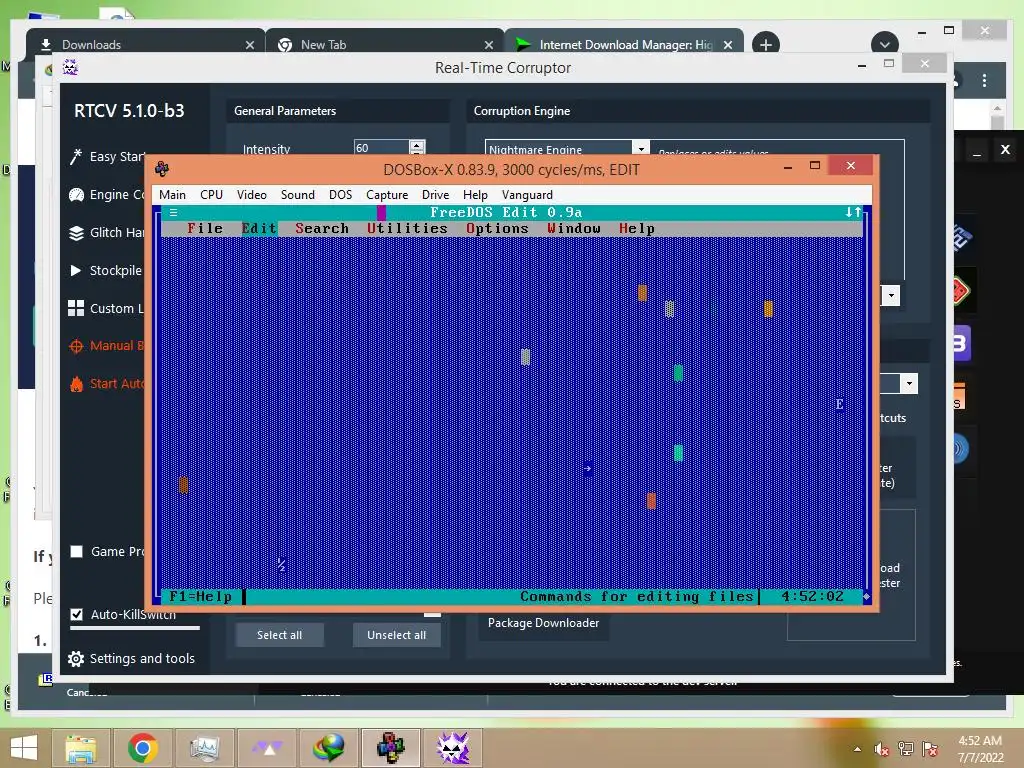Switch to the New Tab Chrome tab

tap(385, 44)
